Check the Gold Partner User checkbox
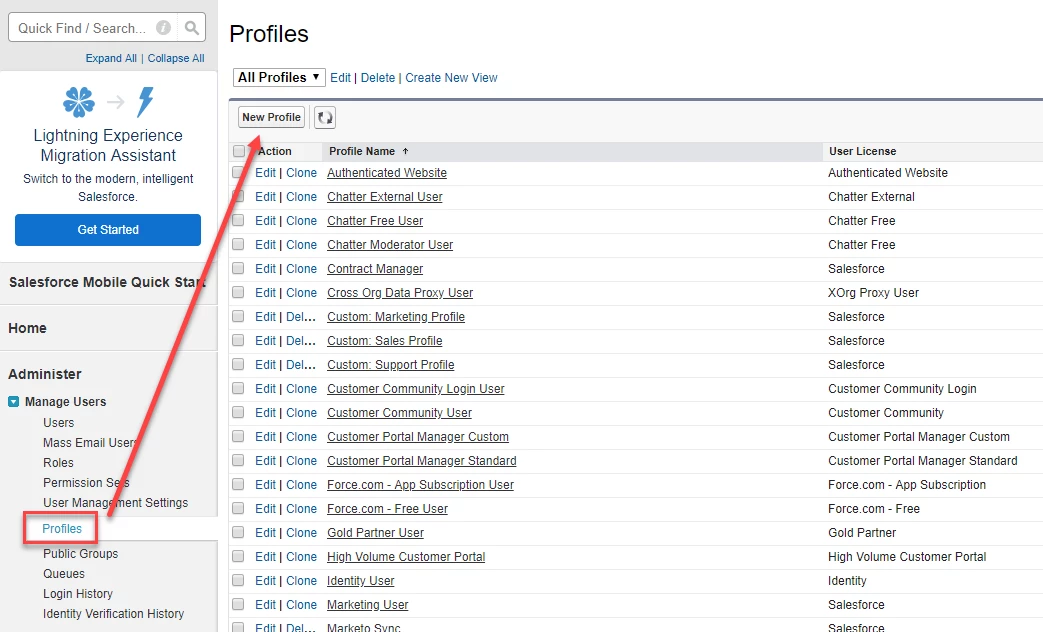Image resolution: width=1043 pixels, height=632 pixels. [x=237, y=532]
